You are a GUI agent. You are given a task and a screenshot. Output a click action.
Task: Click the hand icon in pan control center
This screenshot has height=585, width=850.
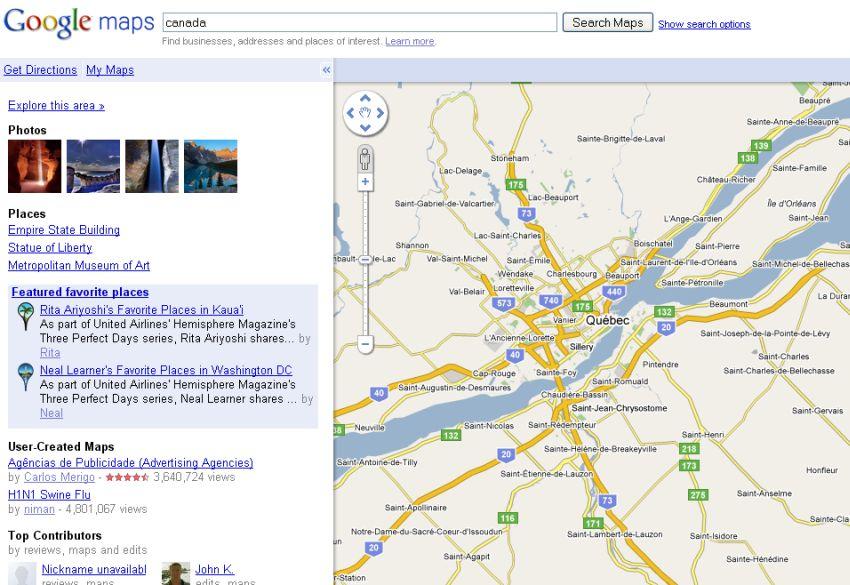point(365,113)
